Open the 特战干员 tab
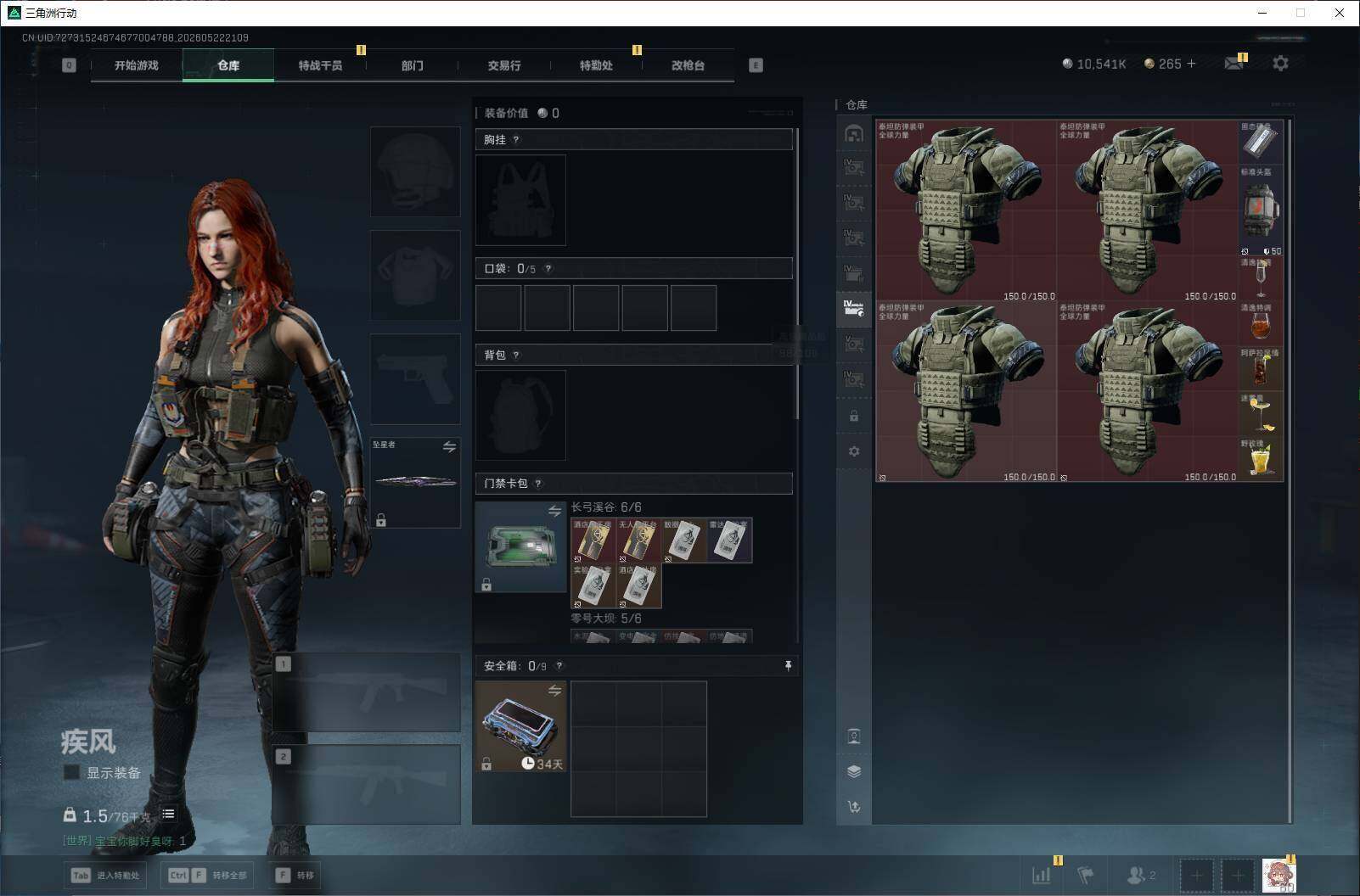 320,65
